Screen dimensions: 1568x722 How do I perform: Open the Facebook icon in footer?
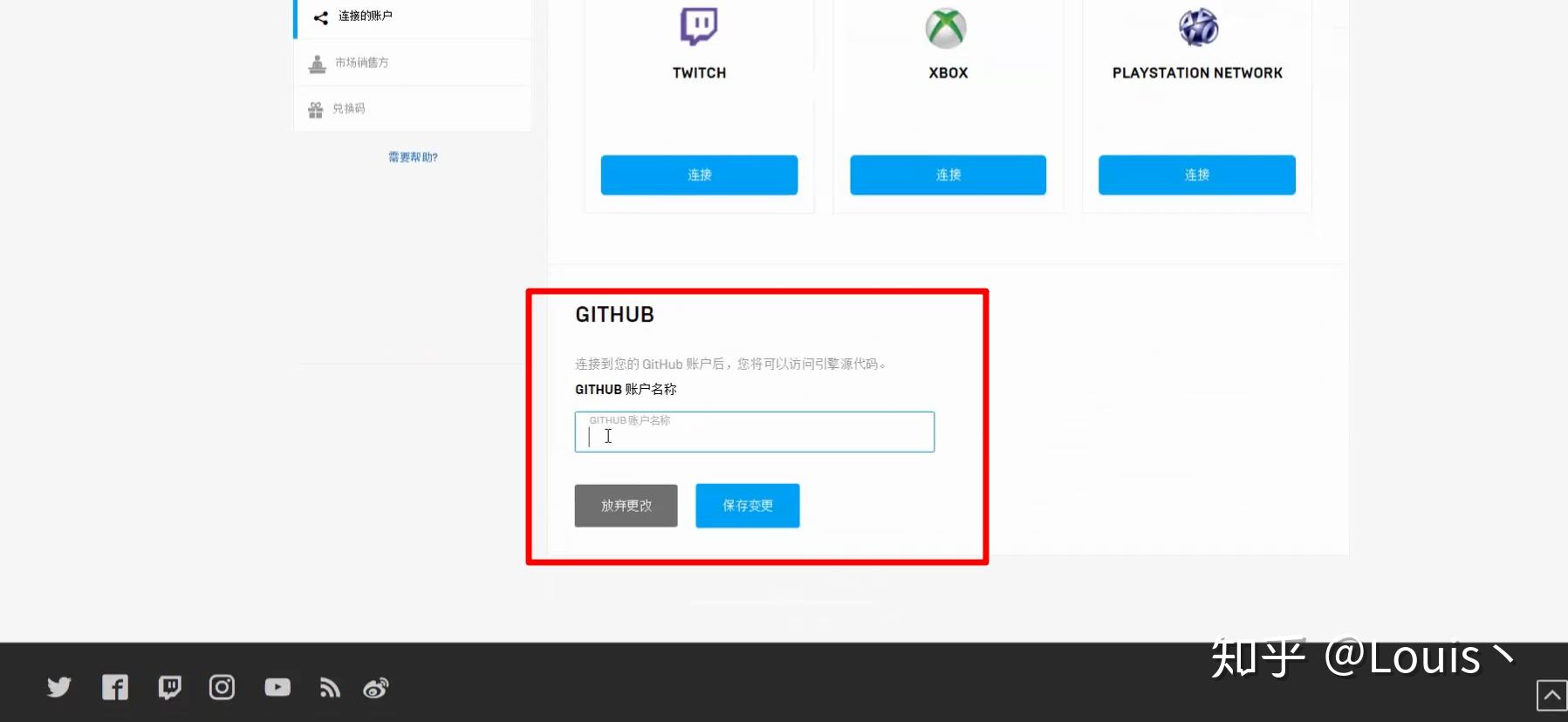115,687
